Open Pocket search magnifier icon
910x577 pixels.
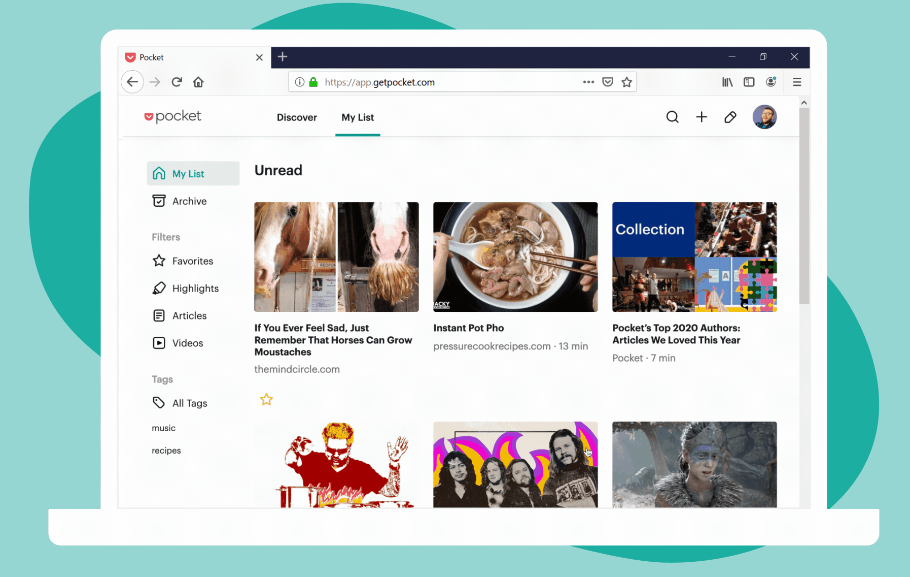point(672,117)
